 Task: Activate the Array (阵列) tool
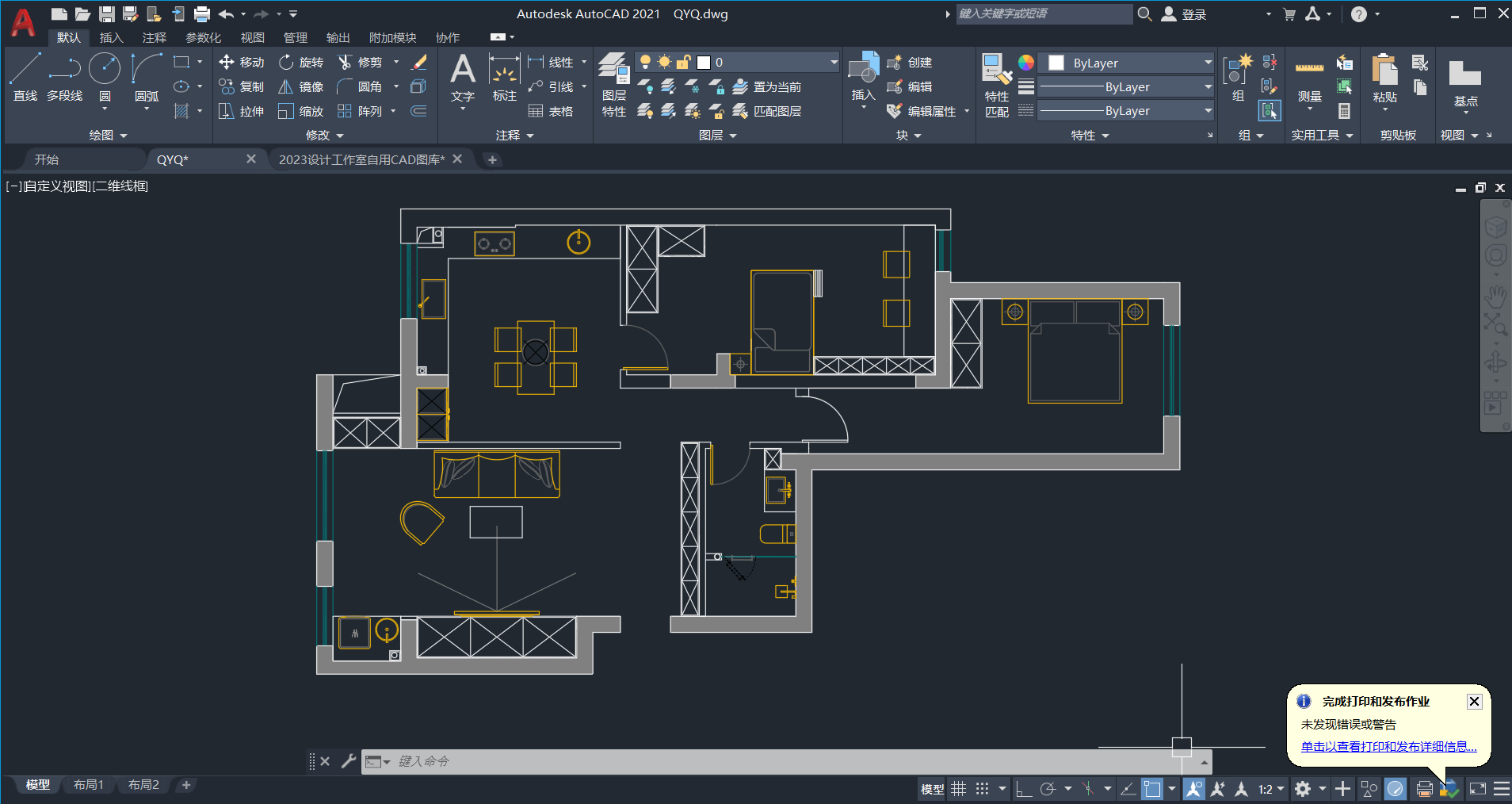[361, 111]
